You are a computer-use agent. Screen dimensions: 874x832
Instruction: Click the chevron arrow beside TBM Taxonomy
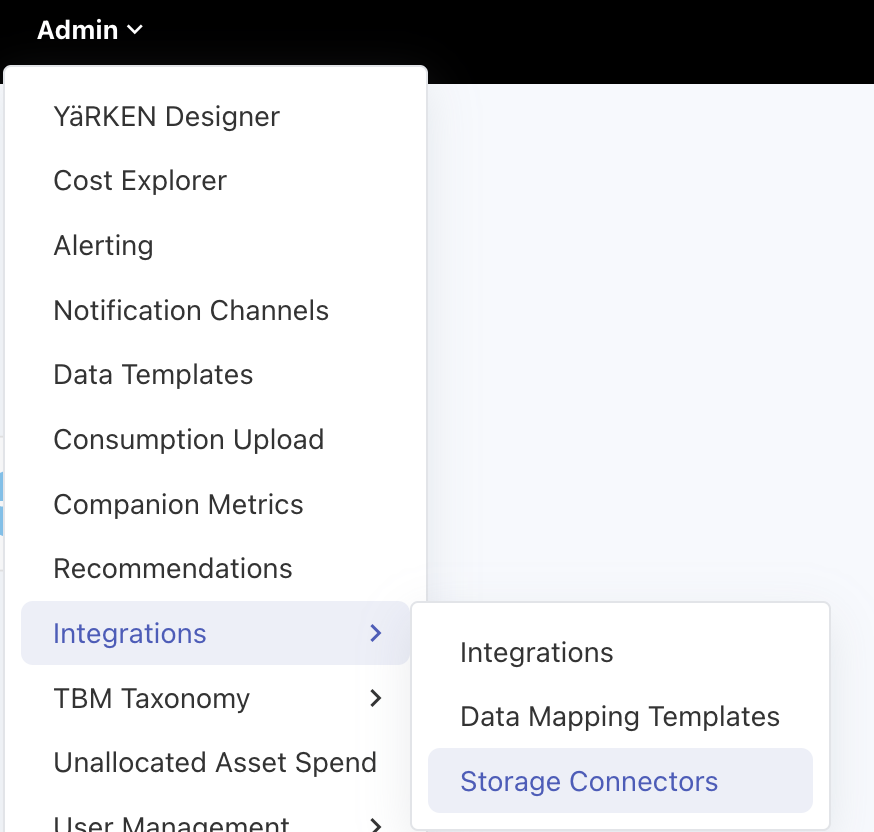(376, 698)
